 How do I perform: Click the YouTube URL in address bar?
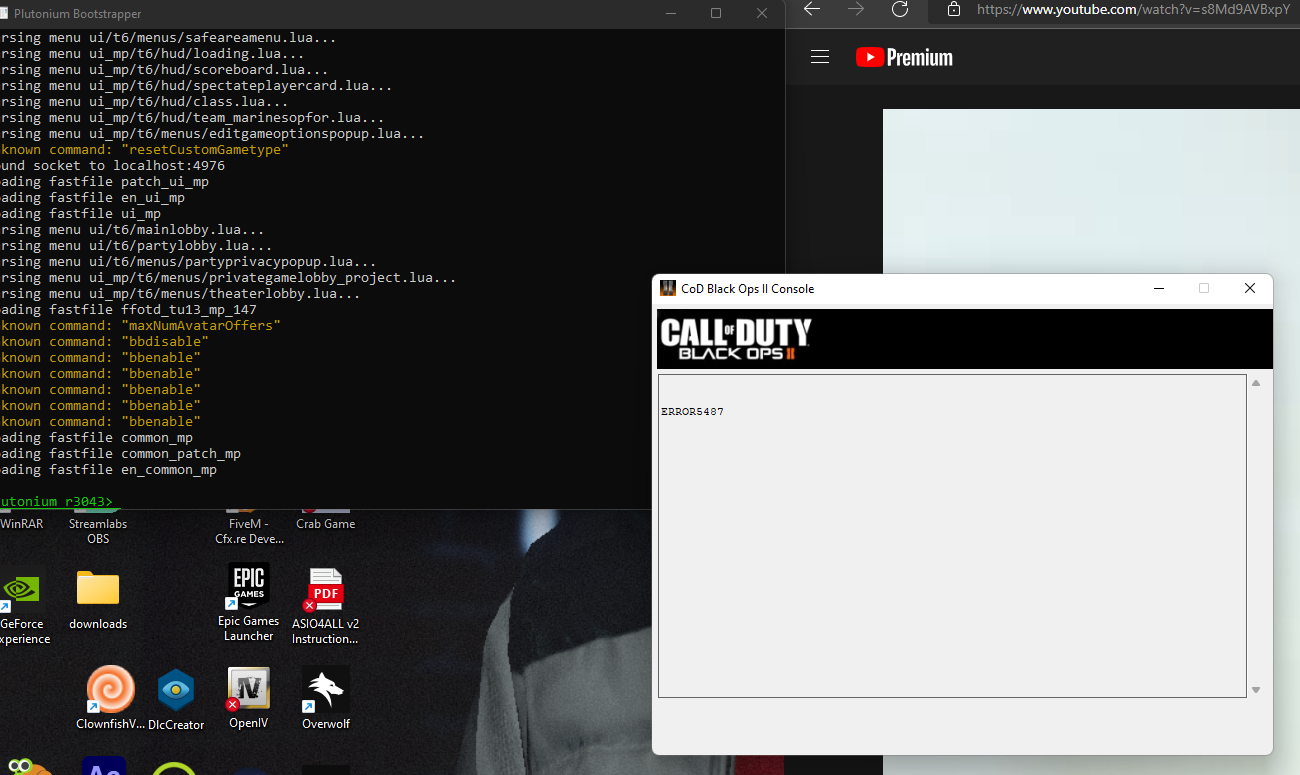1133,9
